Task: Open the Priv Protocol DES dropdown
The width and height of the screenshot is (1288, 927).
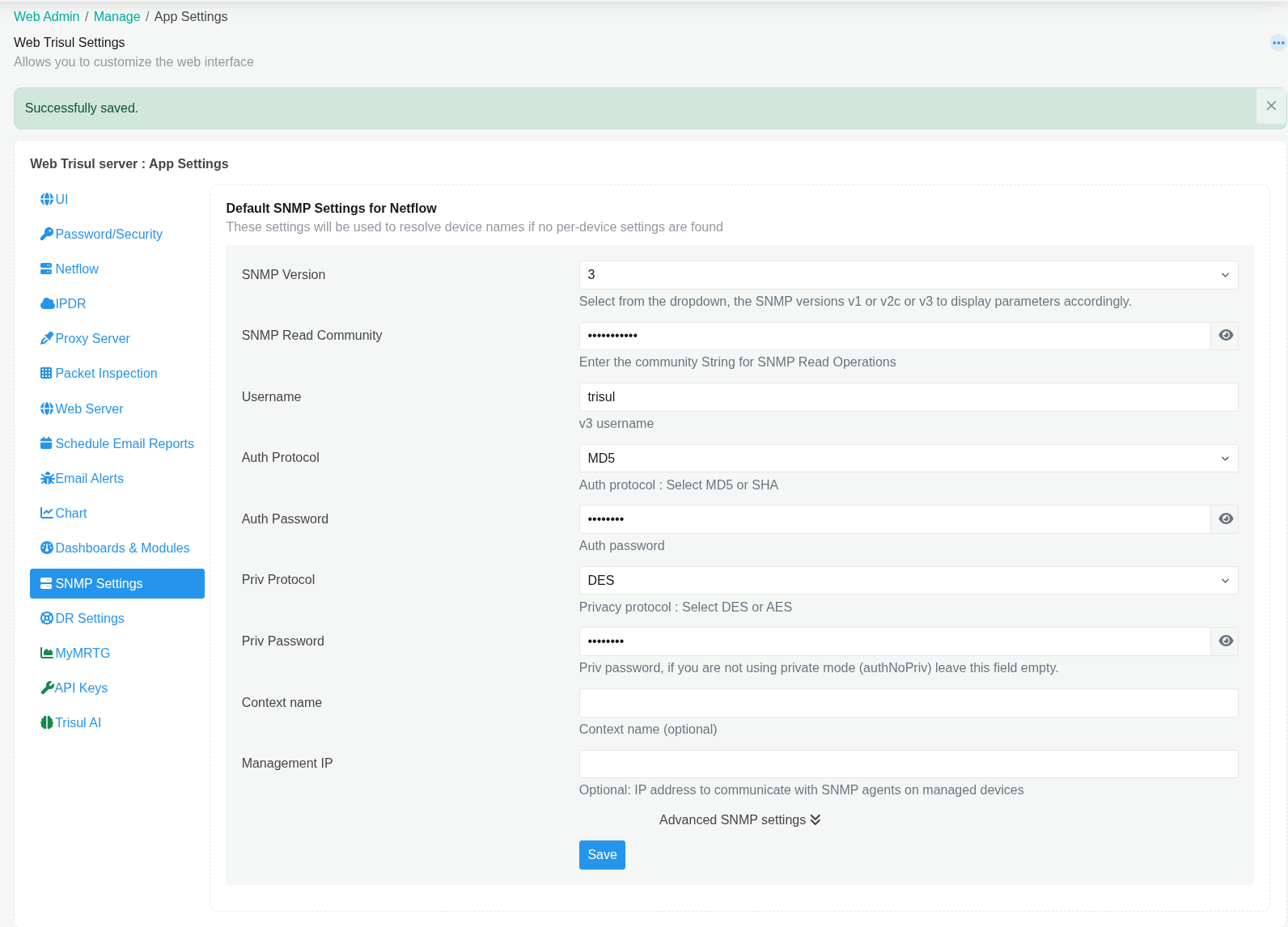Action: pyautogui.click(x=909, y=580)
